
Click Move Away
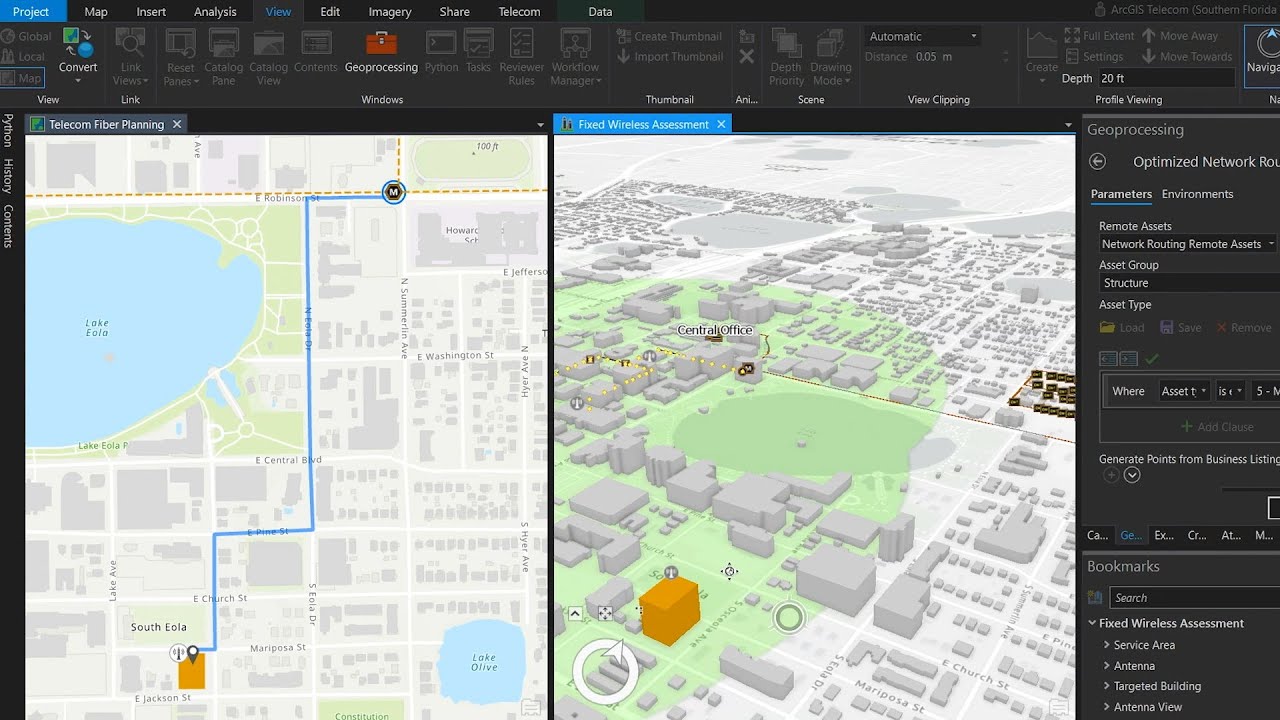[x=1179, y=36]
